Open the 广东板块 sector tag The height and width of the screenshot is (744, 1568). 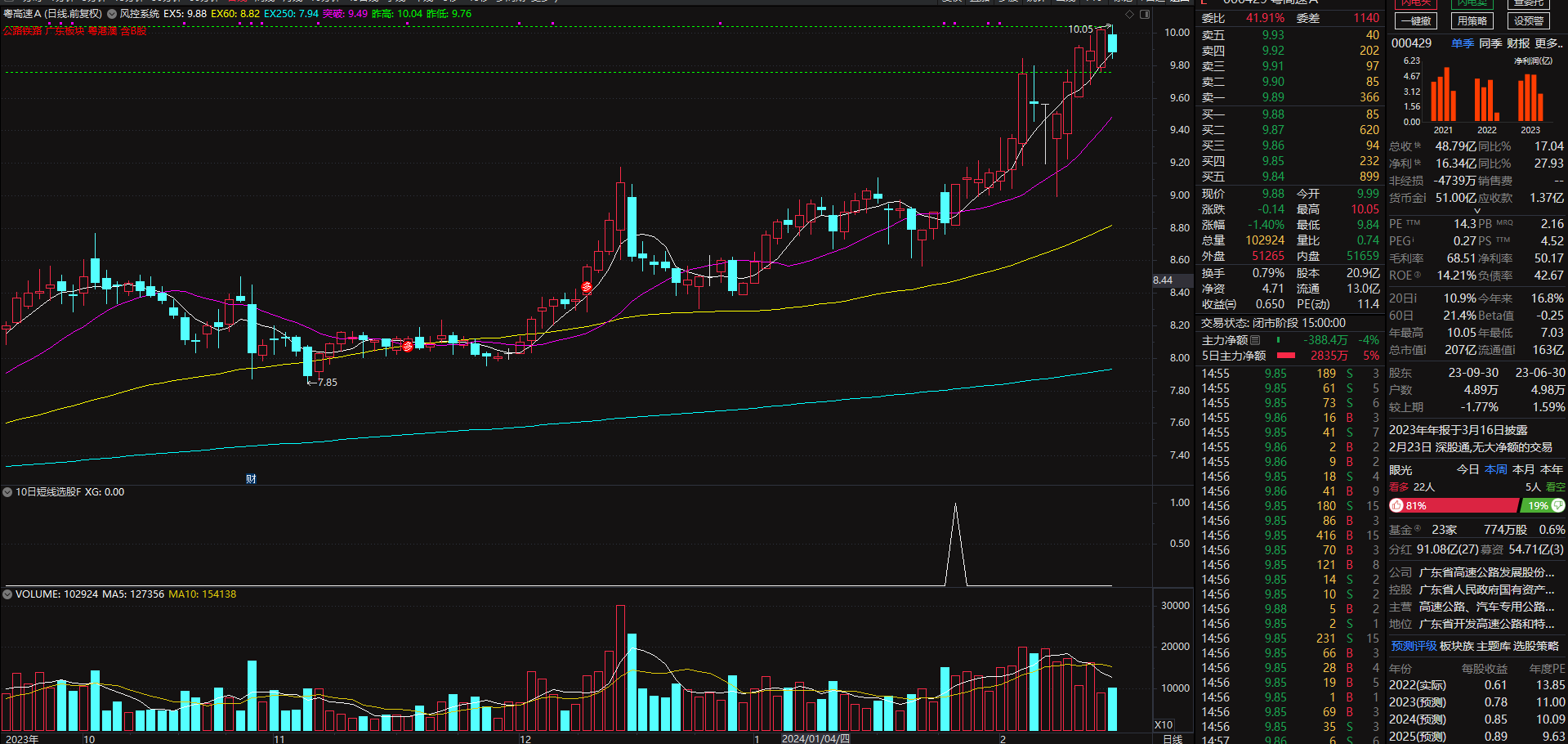(65, 31)
